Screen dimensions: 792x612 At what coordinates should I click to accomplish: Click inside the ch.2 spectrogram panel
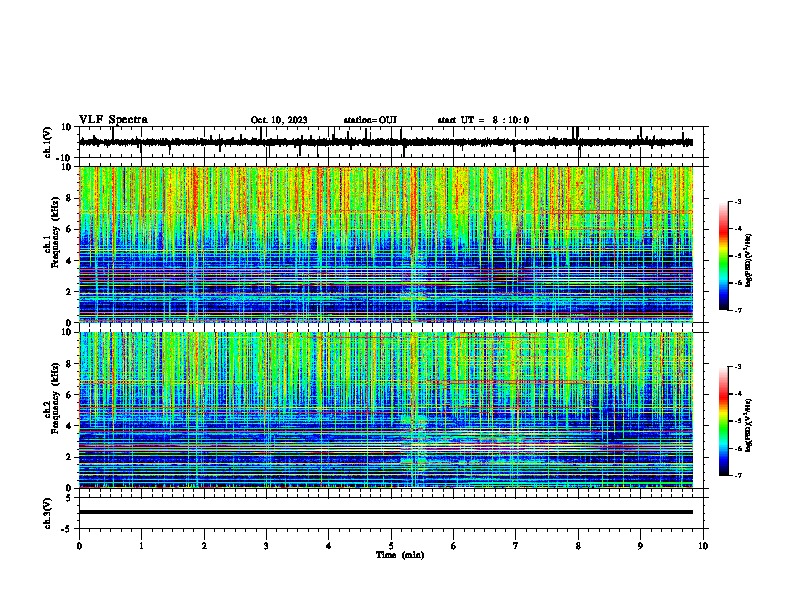coord(386,410)
